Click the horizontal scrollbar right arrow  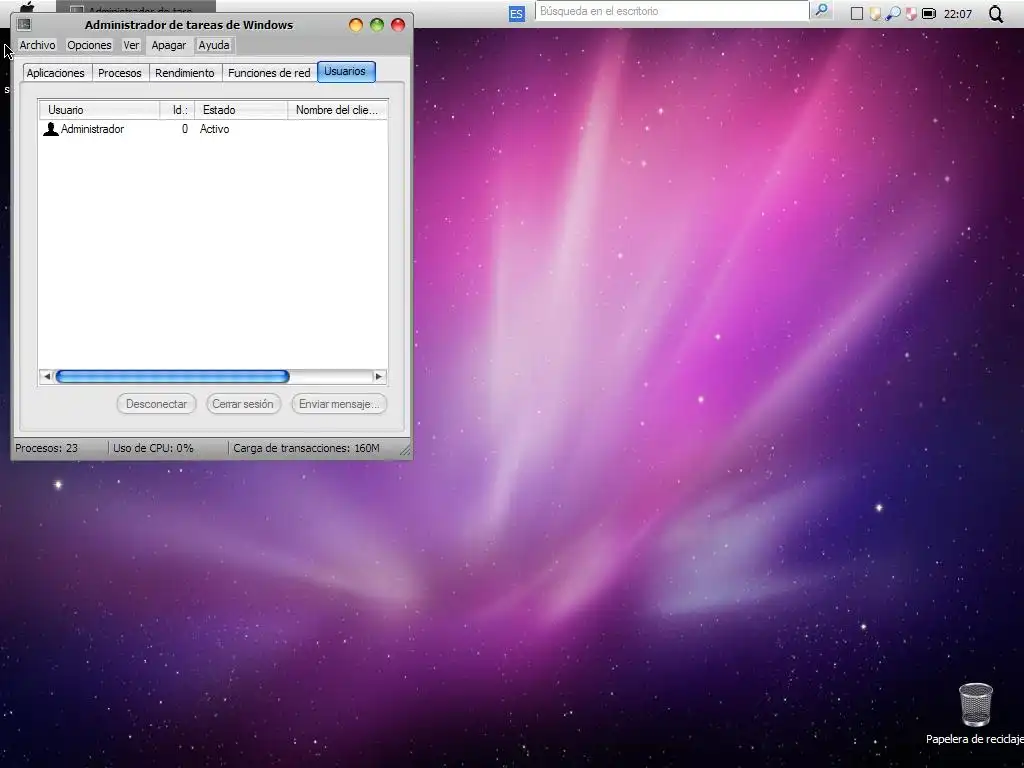coord(378,376)
